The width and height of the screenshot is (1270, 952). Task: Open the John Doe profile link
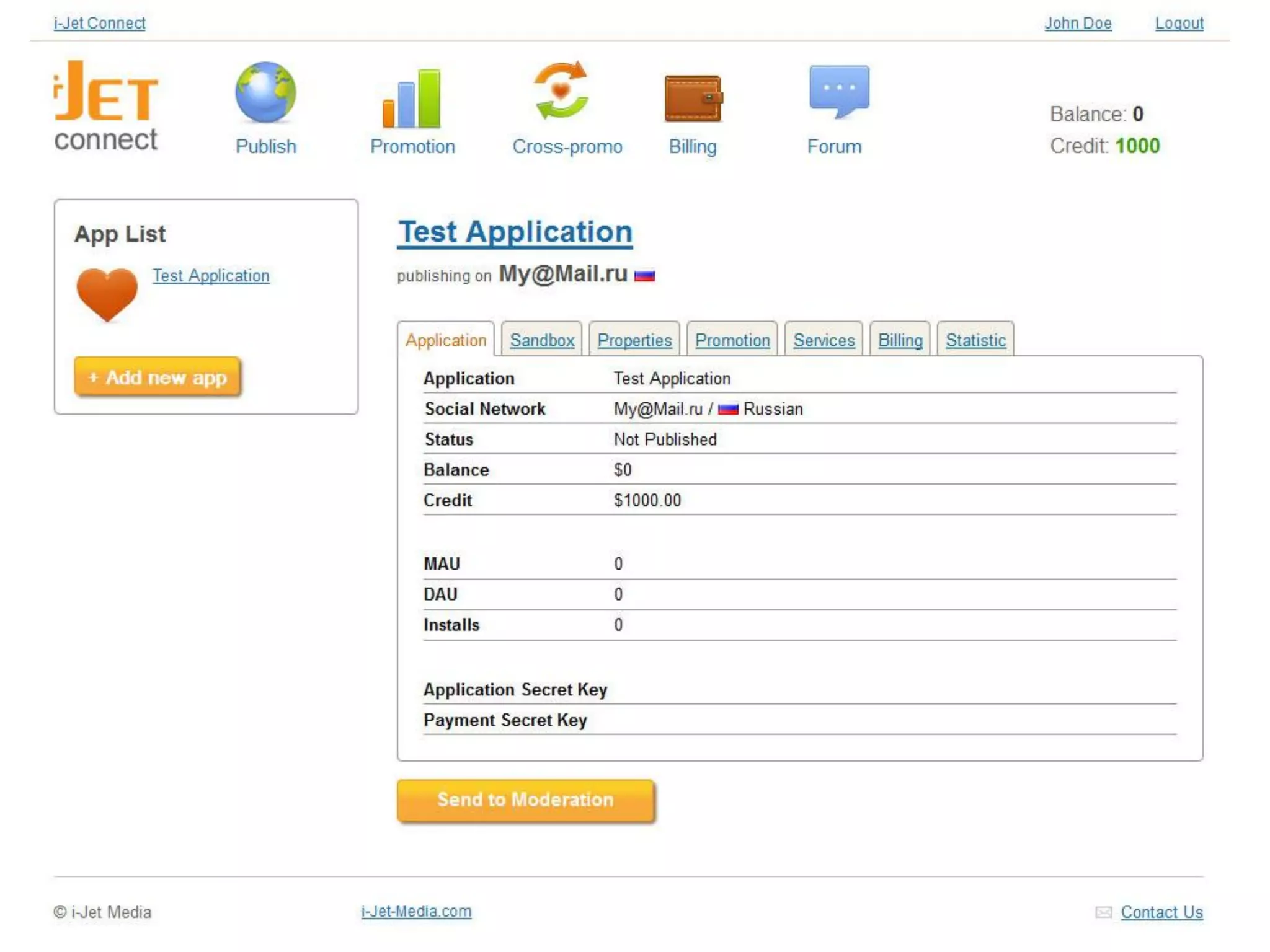1078,23
